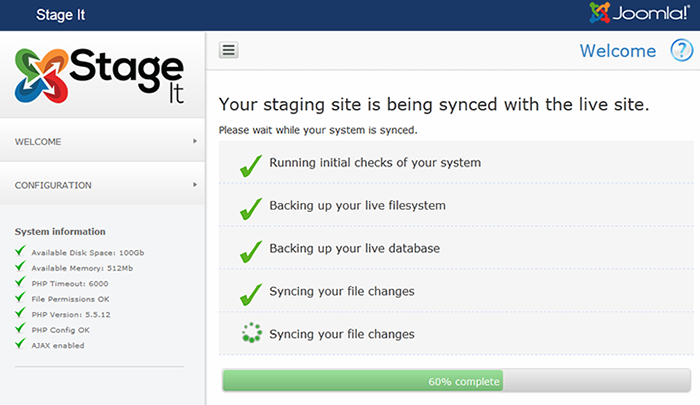Select 'Backing up your live filesystem' text
Screen dimensions: 700x405
[357, 205]
